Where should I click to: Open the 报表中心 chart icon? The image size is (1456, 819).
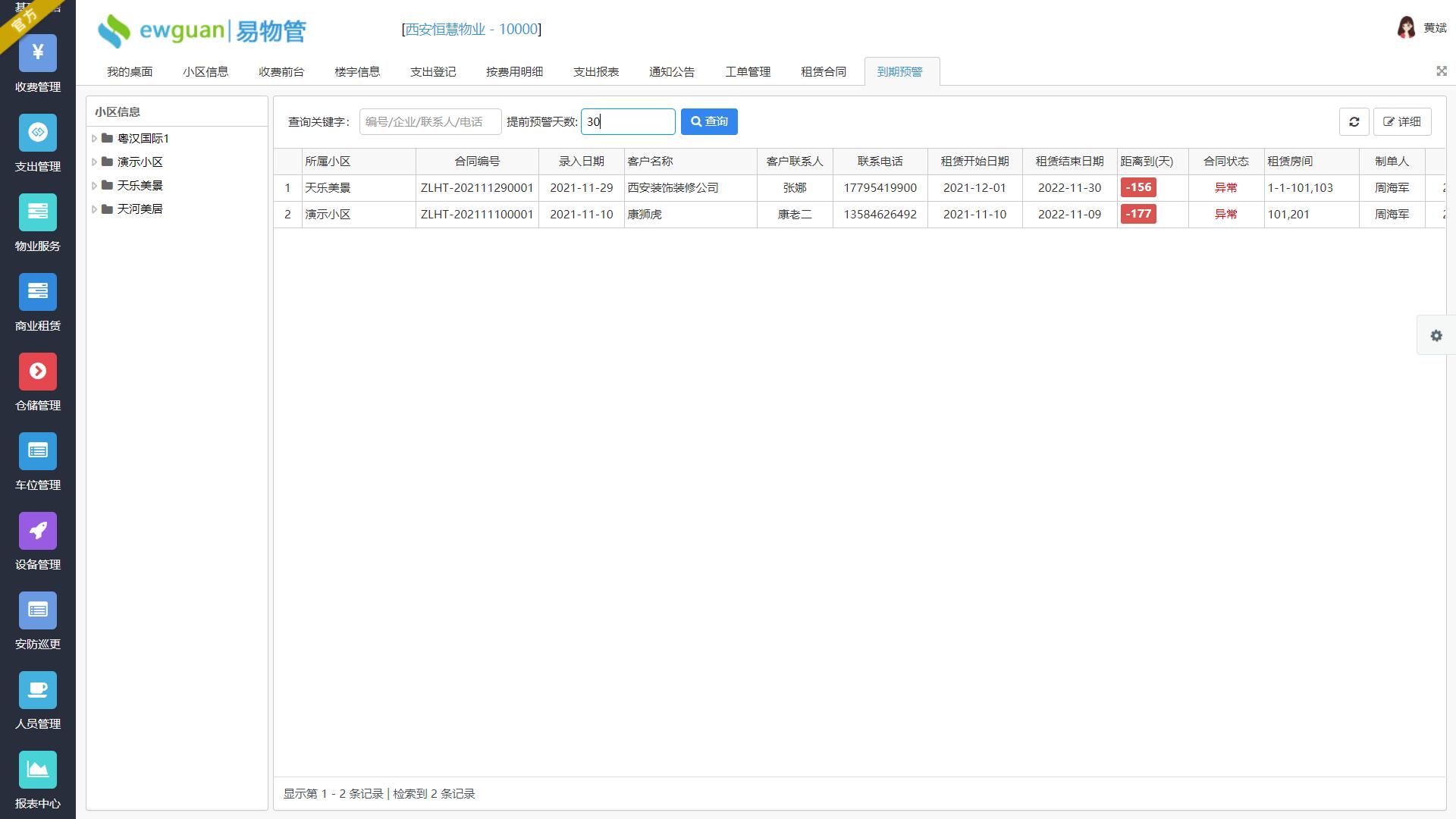click(37, 770)
